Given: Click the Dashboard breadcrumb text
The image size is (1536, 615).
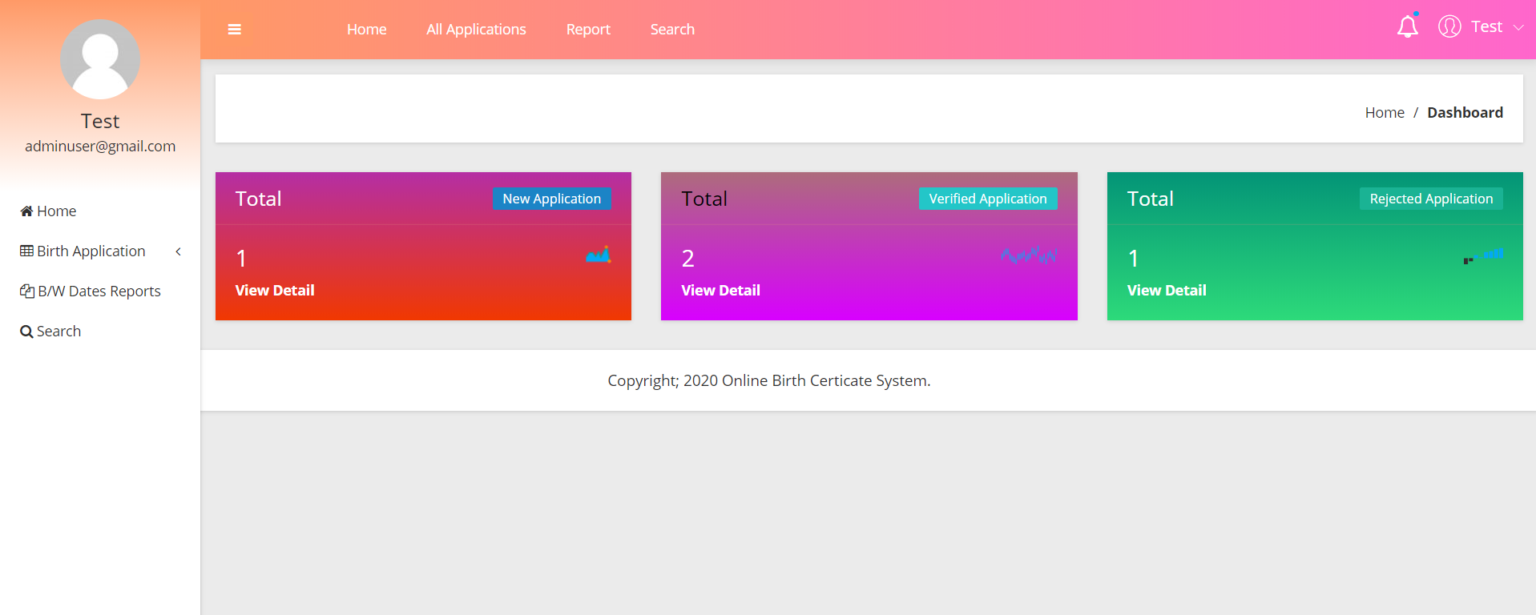Looking at the screenshot, I should (x=1465, y=112).
